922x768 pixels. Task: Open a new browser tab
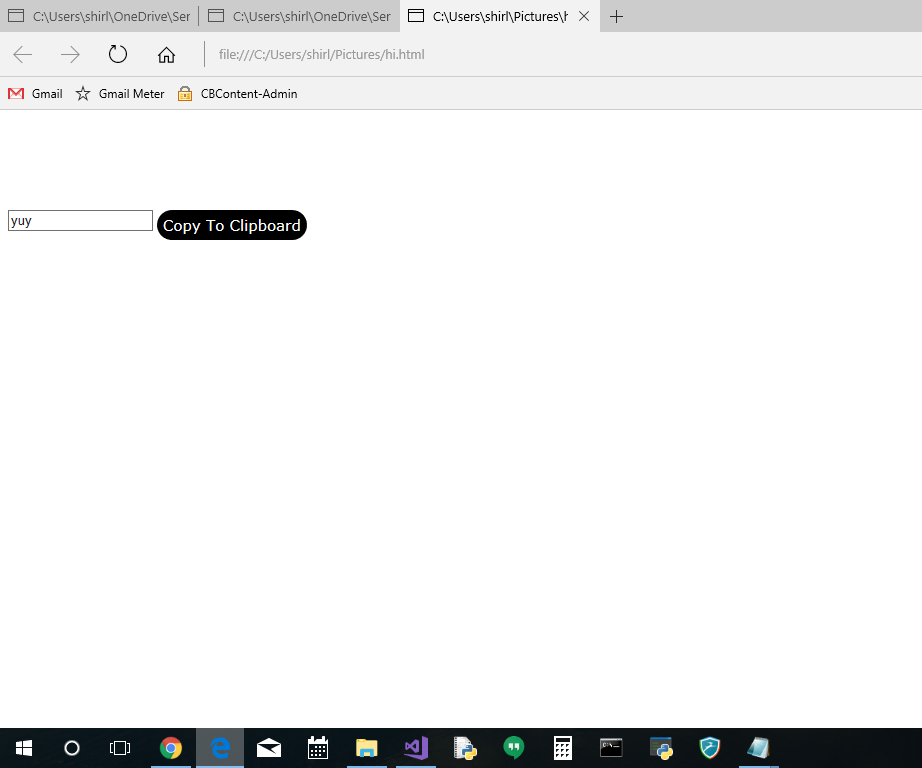tap(617, 16)
